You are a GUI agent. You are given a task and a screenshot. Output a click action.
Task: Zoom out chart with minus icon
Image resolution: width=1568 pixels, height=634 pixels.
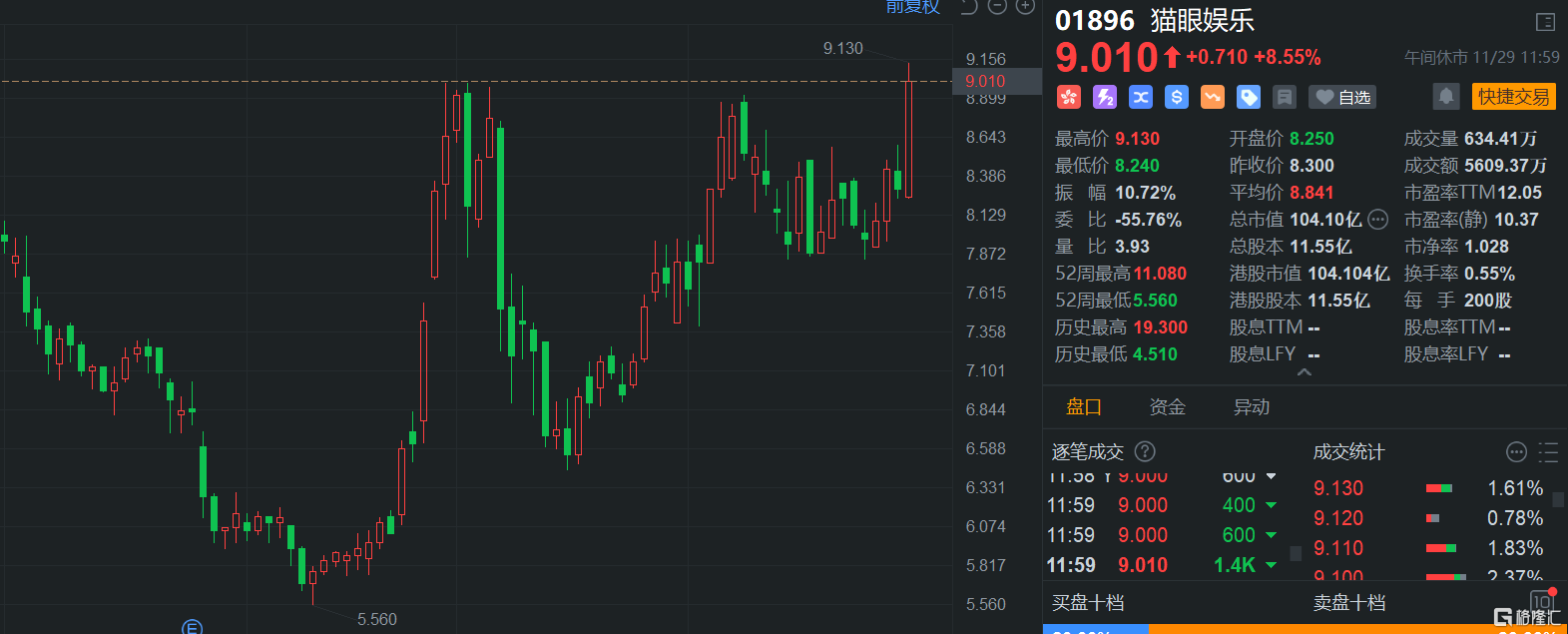(997, 7)
